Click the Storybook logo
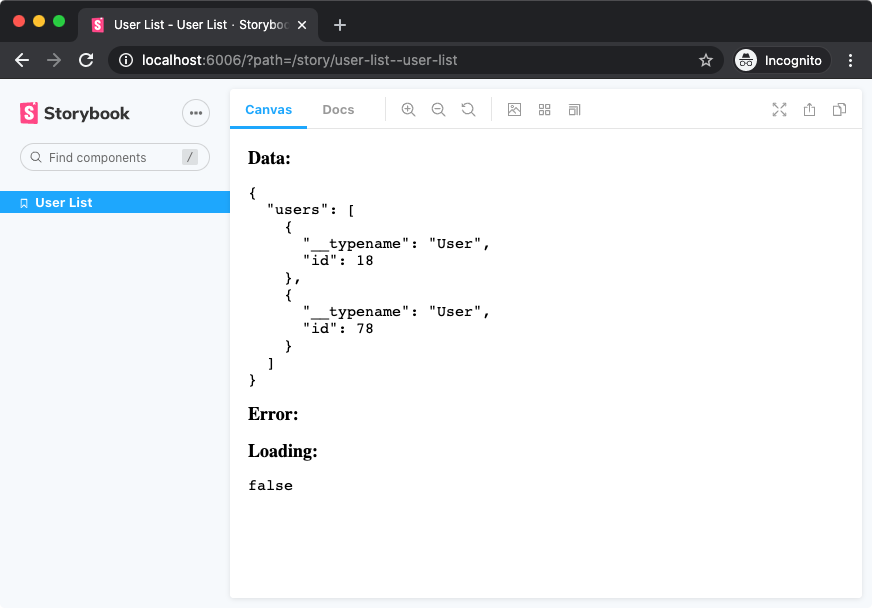The height and width of the screenshot is (608, 872). click(x=75, y=113)
